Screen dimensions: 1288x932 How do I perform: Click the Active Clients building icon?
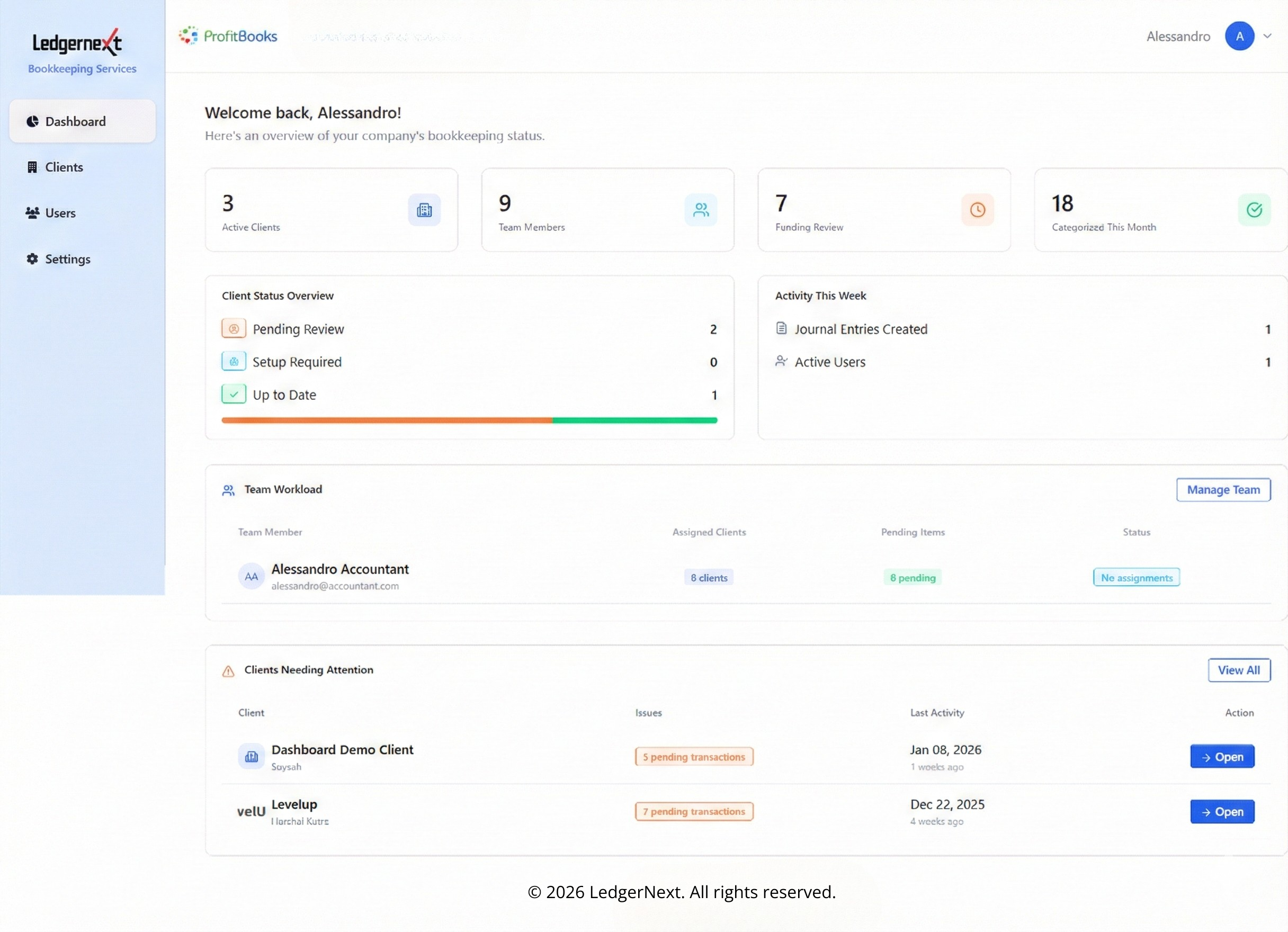click(424, 210)
